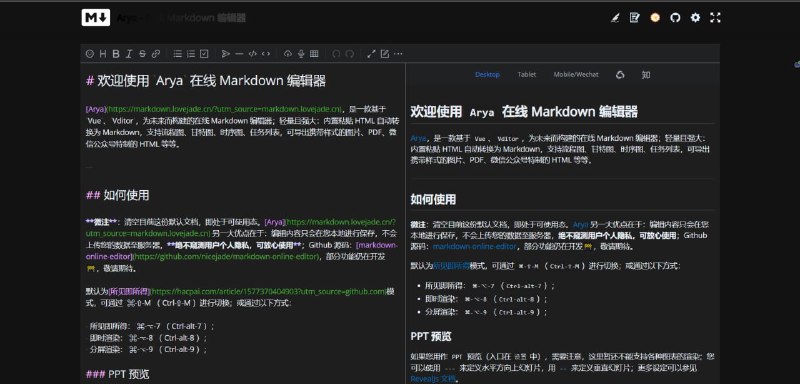Image resolution: width=800 pixels, height=384 pixels.
Task: Toggle italic formatting
Action: click(x=129, y=54)
